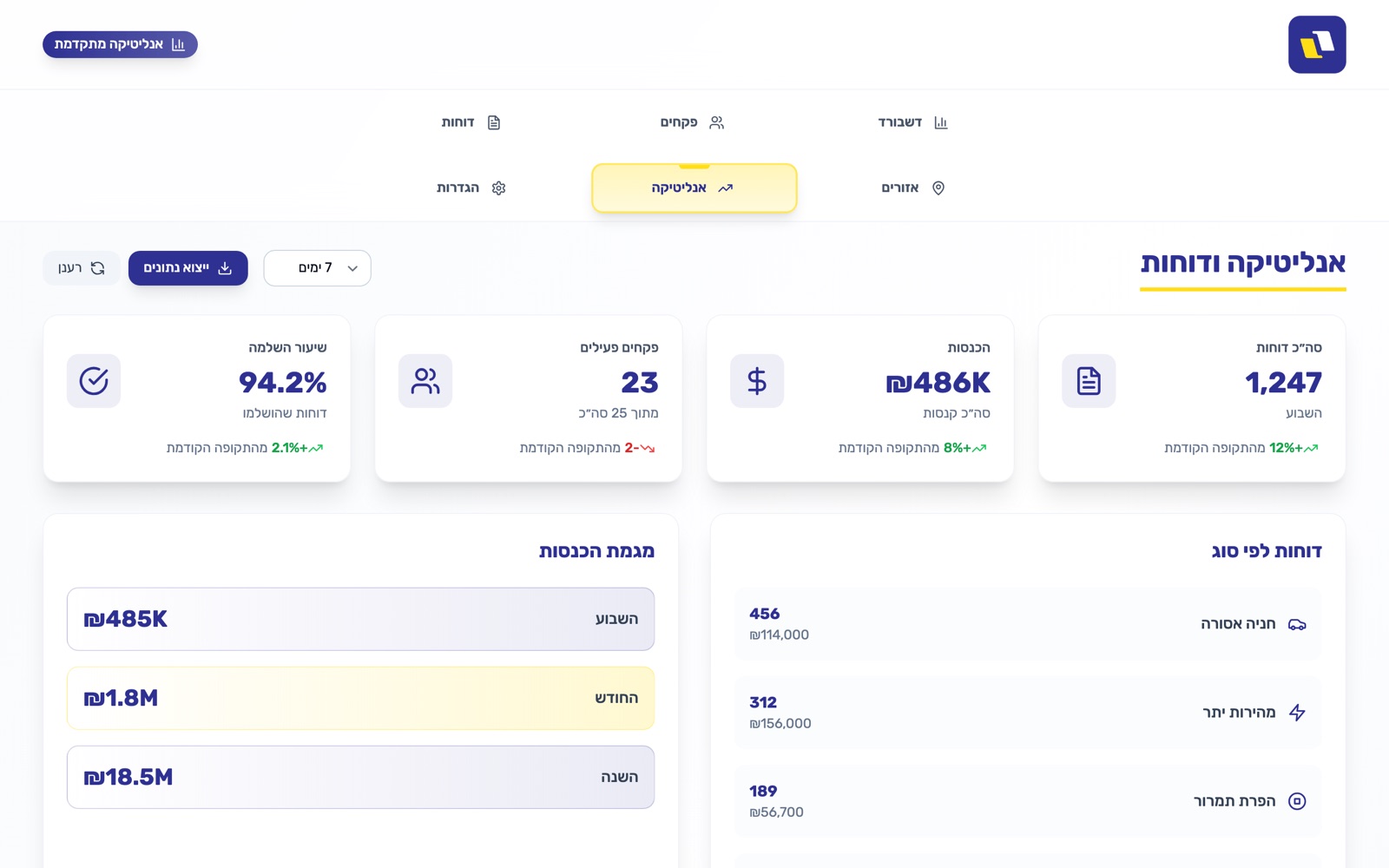Click the chevron in the period dropdown
This screenshot has height=868, width=1389.
coord(352,268)
